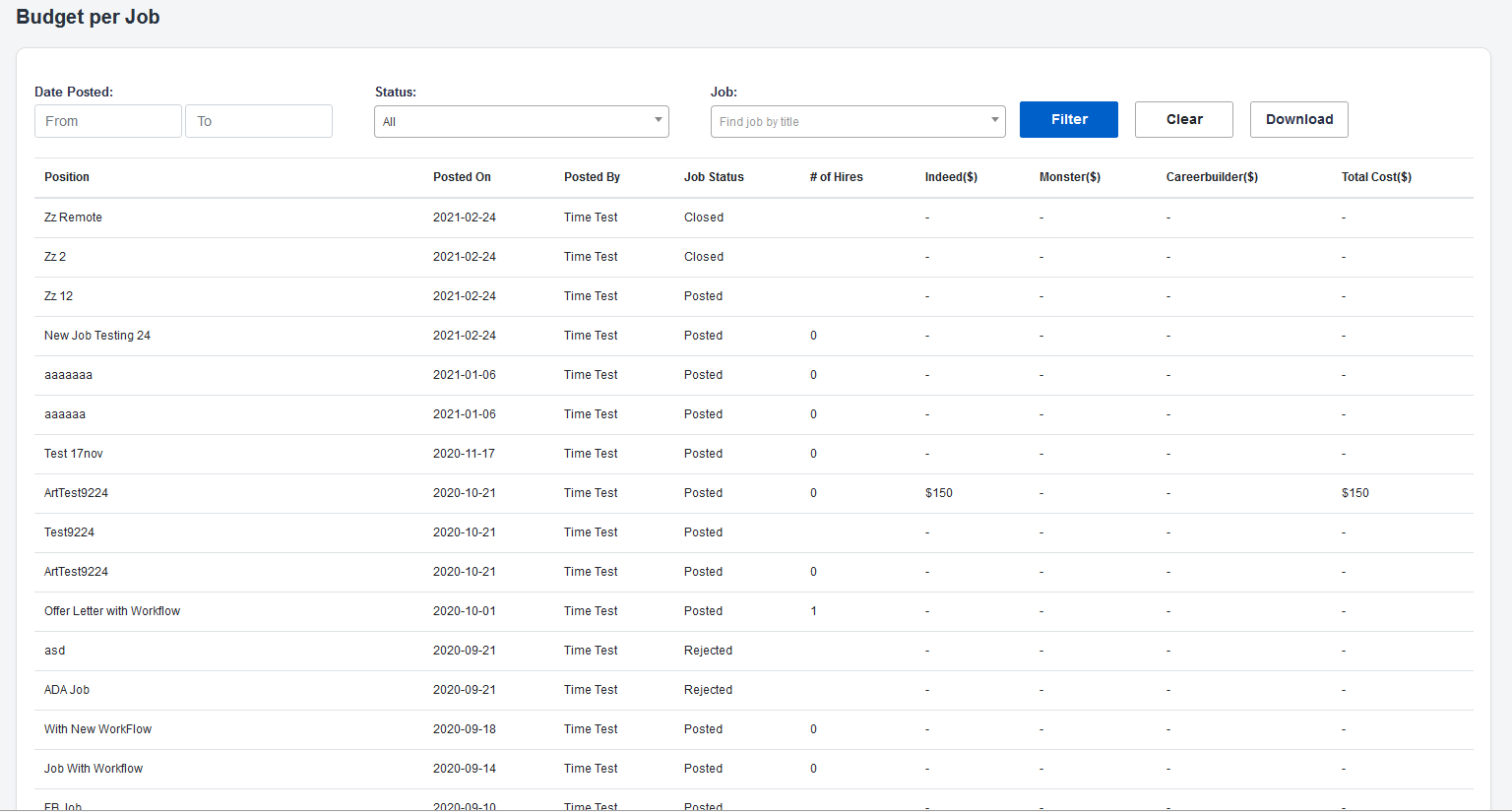
Task: Click the Posted On column header
Action: 462,177
